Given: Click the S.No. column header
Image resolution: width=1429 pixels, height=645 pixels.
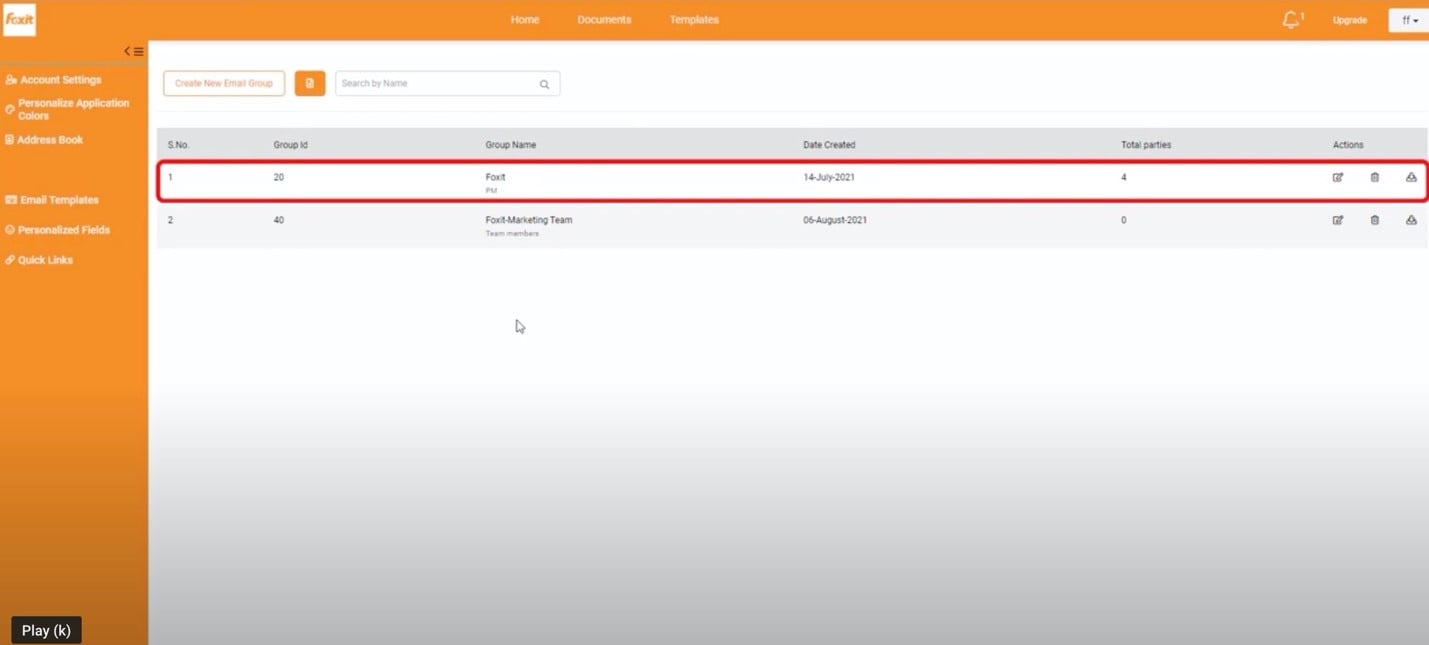Looking at the screenshot, I should coord(179,145).
